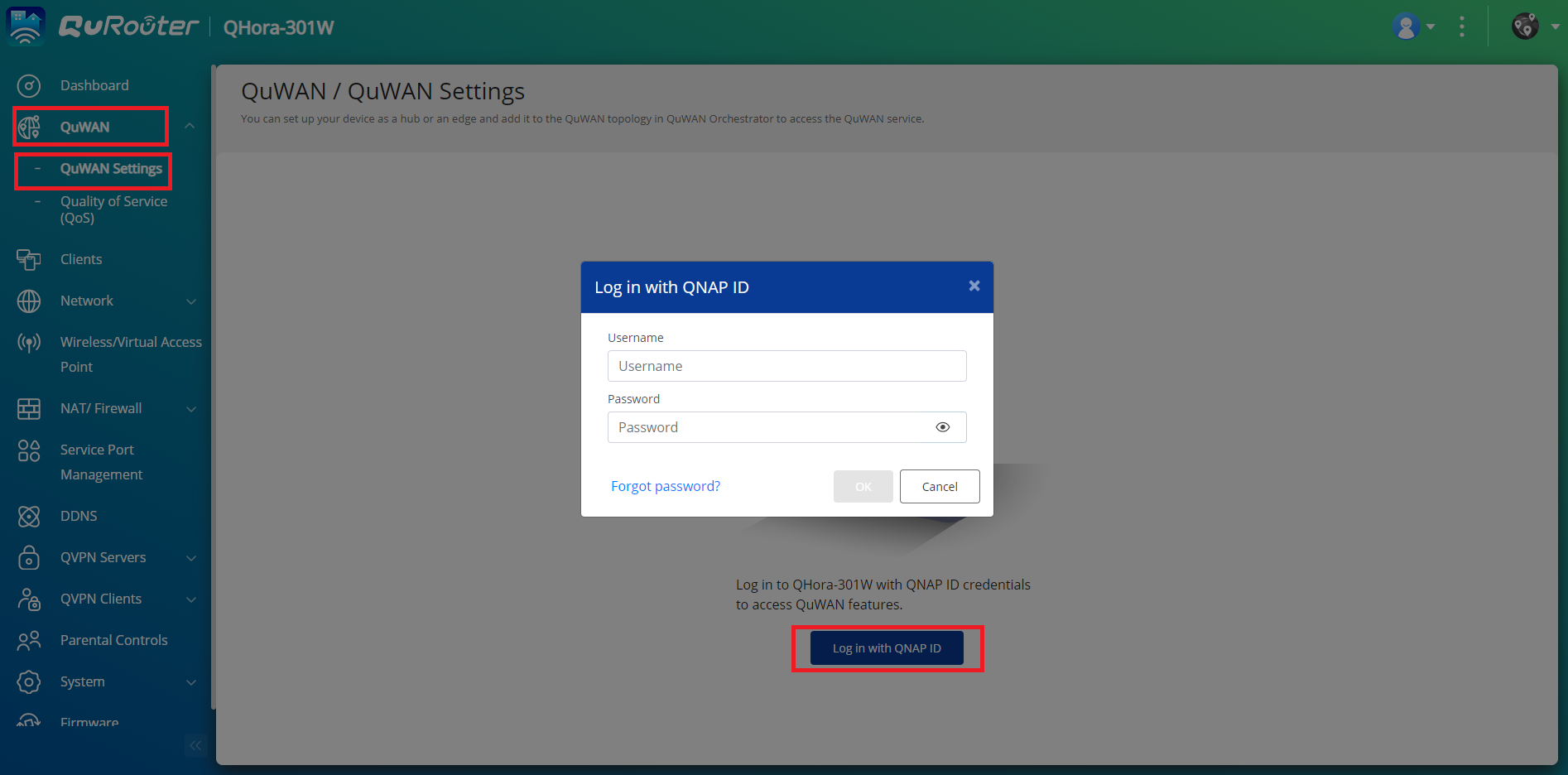
Task: Open Quality of Service (QoS) page
Action: (x=113, y=209)
